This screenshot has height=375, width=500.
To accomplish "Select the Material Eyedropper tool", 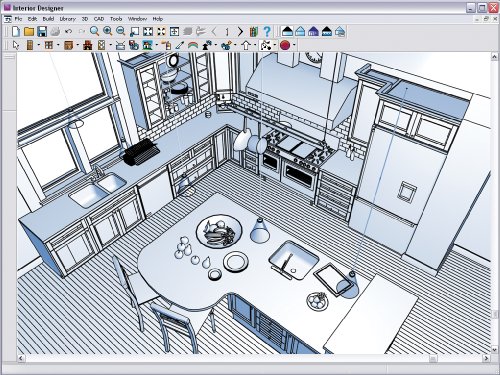I will pos(180,45).
